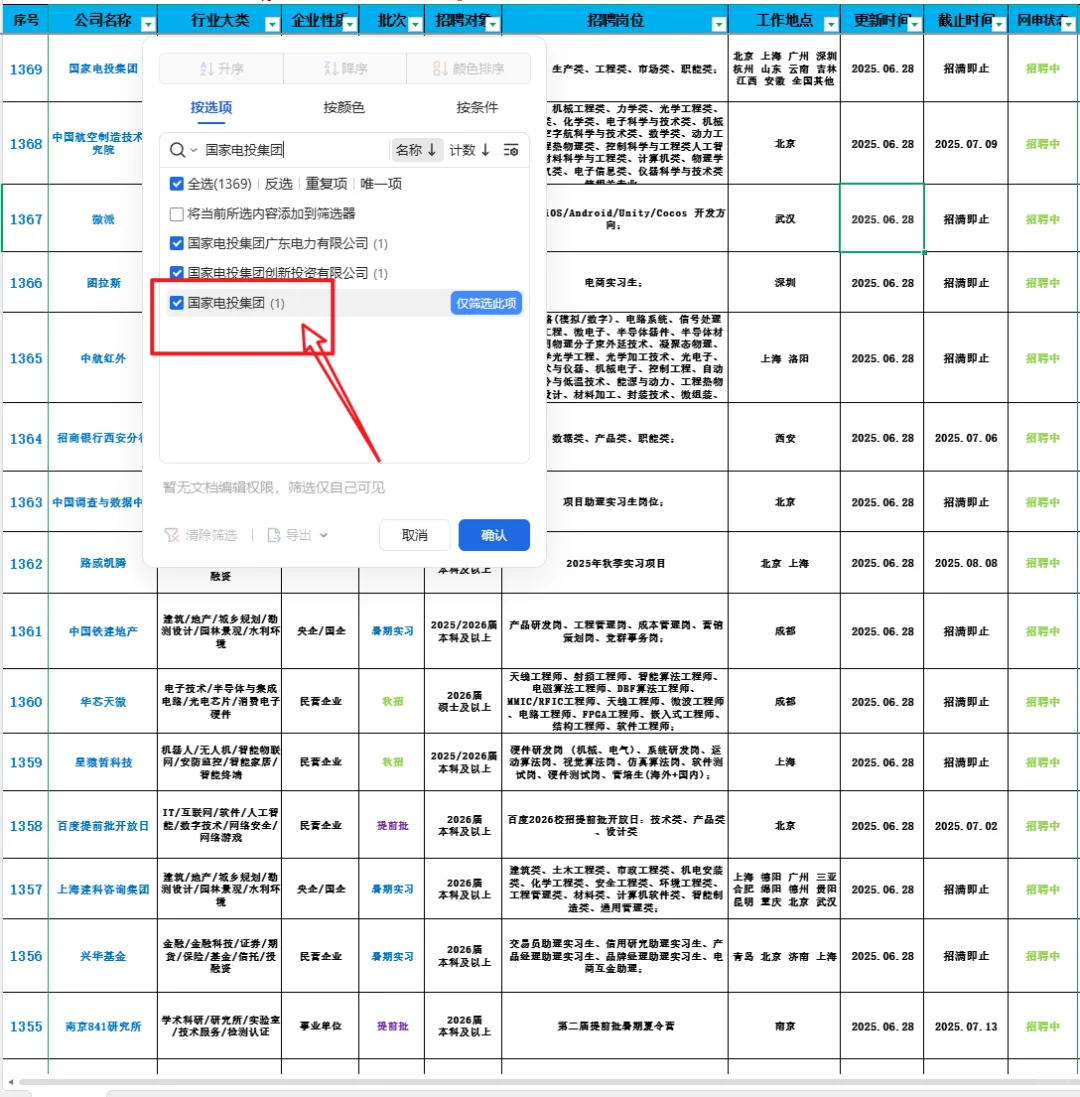Screen dimensions: 1080x1097
Task: Click company cell 兴华基金
Action: pyautogui.click(x=103, y=956)
